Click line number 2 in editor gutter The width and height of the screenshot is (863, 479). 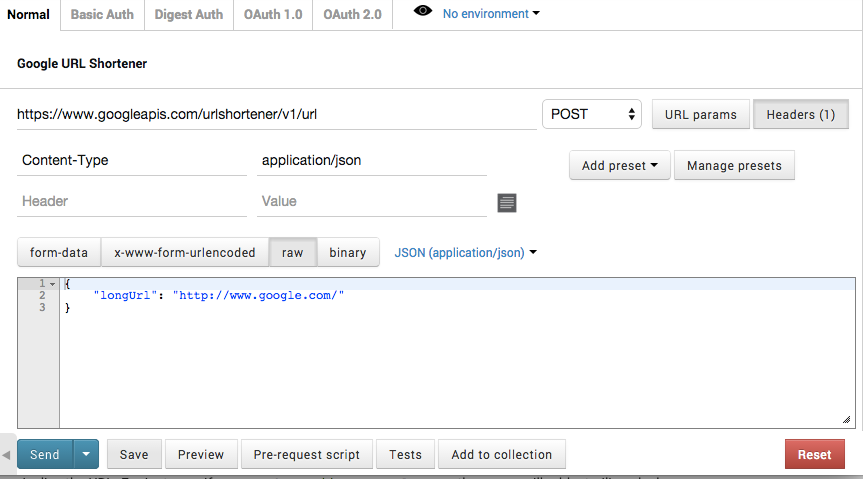pyautogui.click(x=42, y=296)
